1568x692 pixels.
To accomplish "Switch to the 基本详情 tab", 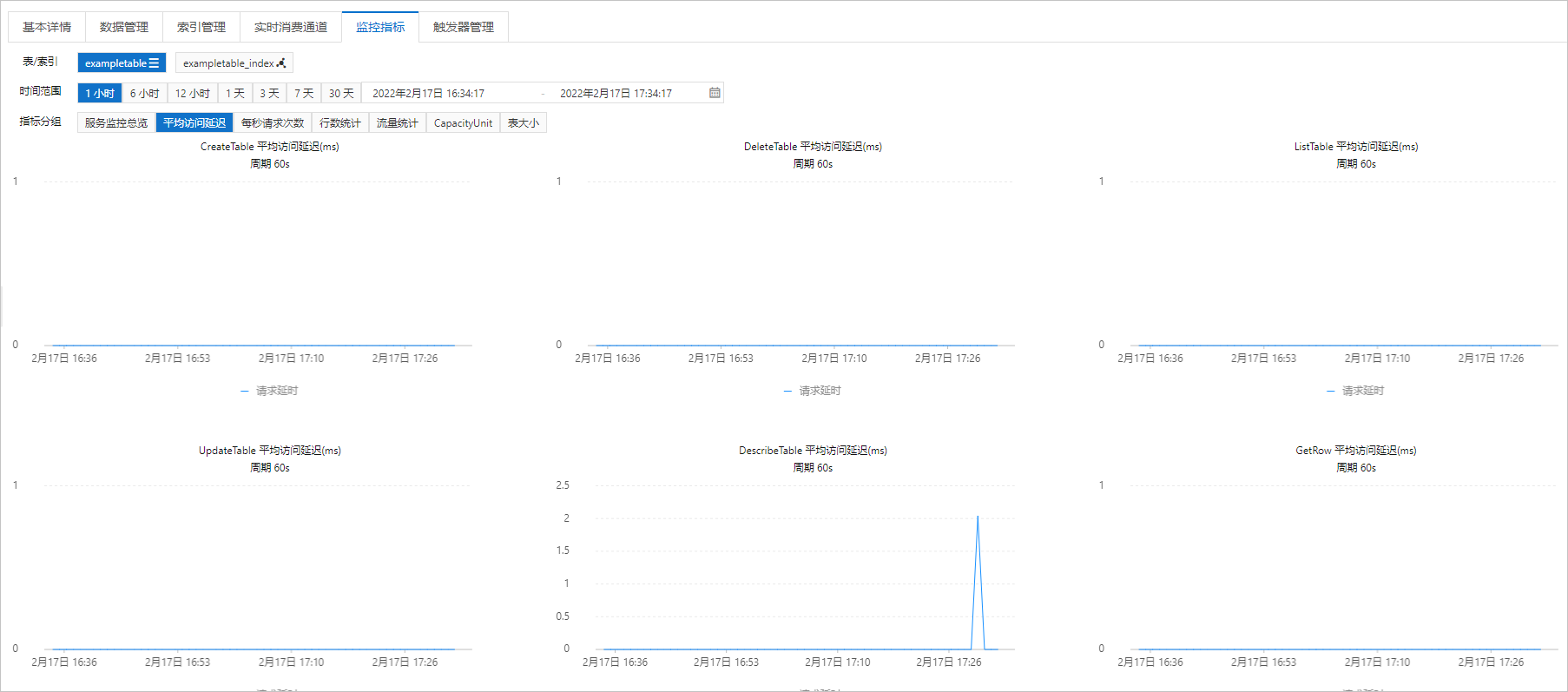I will click(x=47, y=27).
